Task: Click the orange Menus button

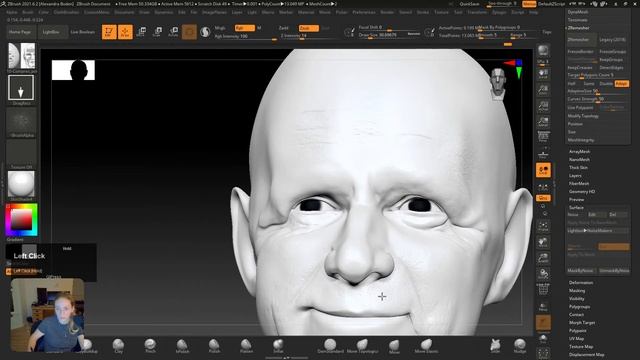Action: tap(529, 4)
